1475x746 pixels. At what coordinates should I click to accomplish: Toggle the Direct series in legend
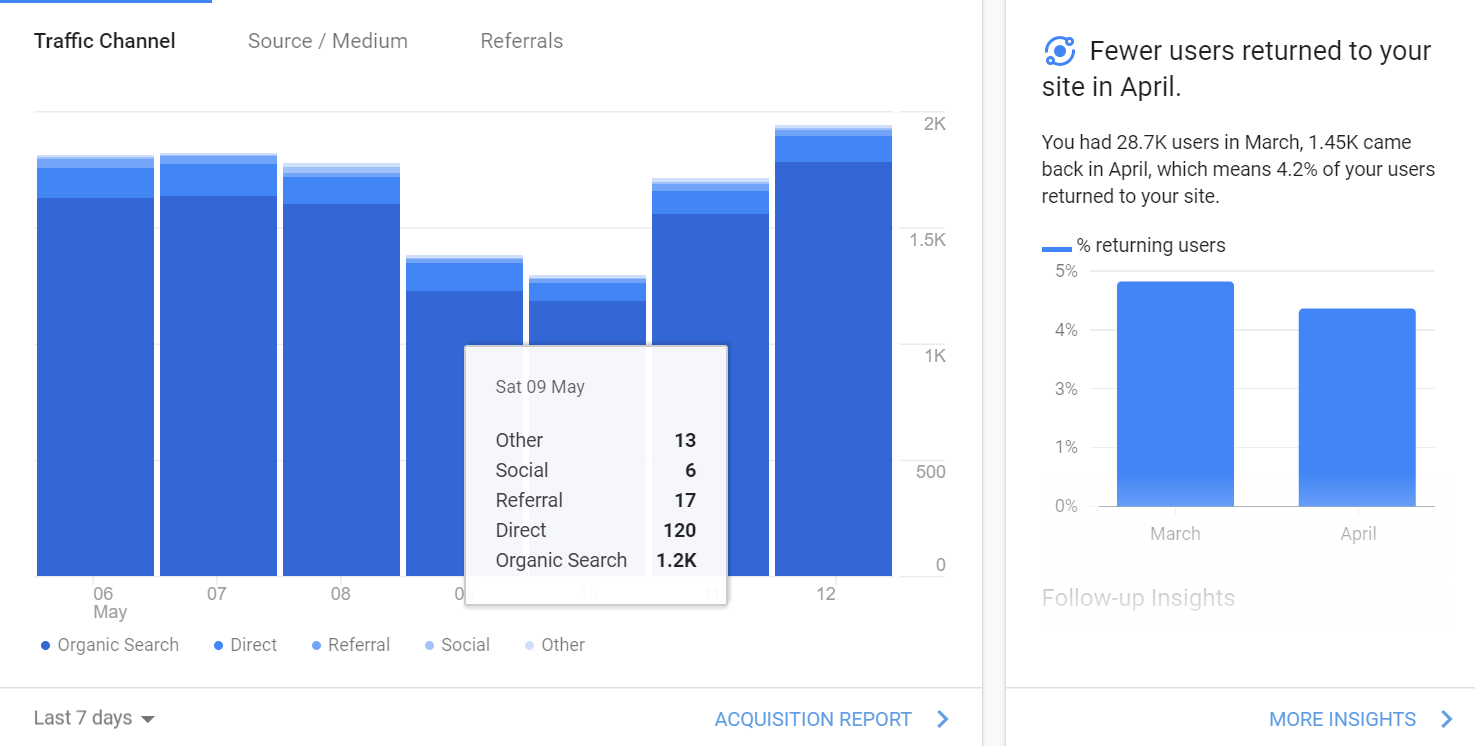245,645
